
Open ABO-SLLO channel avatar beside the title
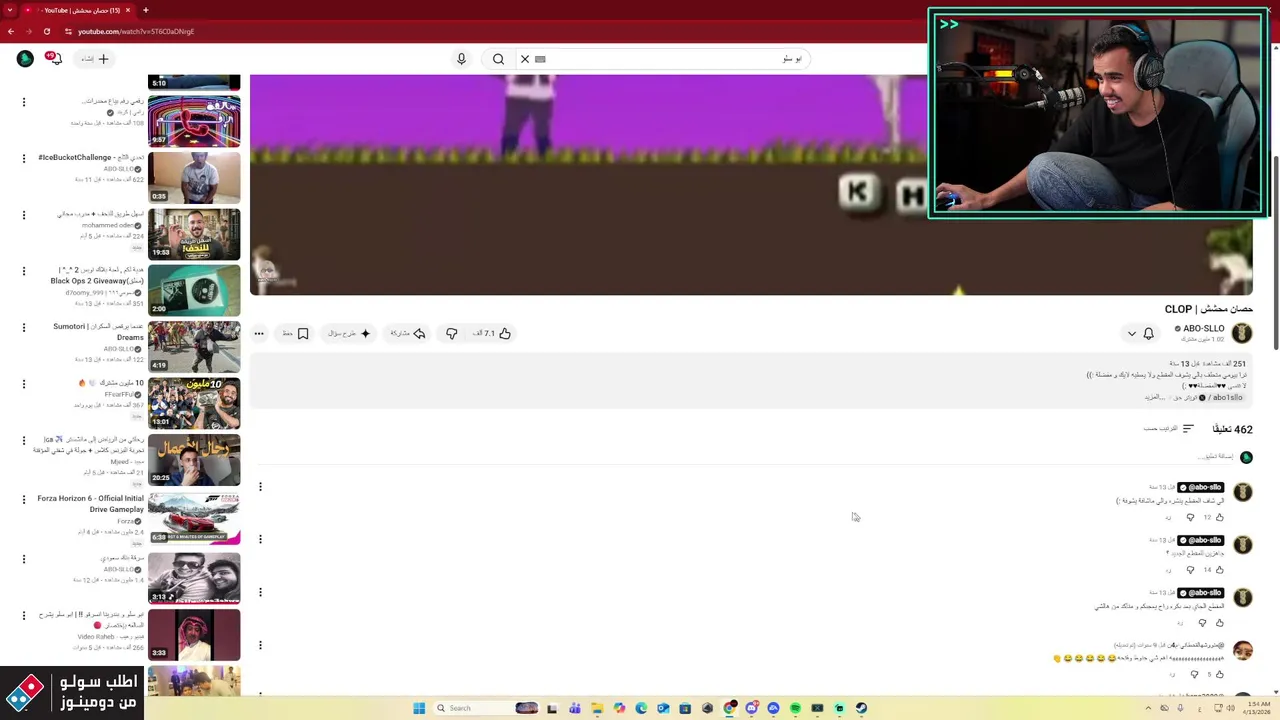[1242, 333]
